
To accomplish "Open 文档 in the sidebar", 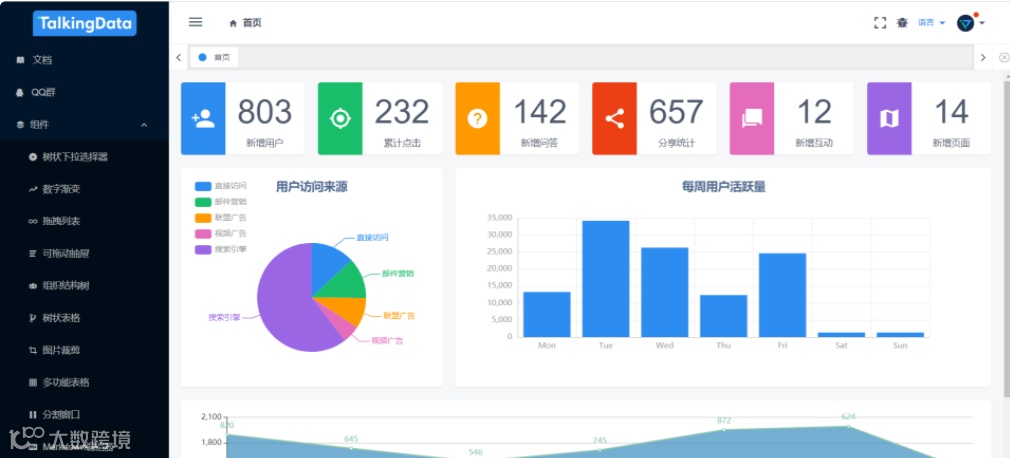I will coord(84,60).
